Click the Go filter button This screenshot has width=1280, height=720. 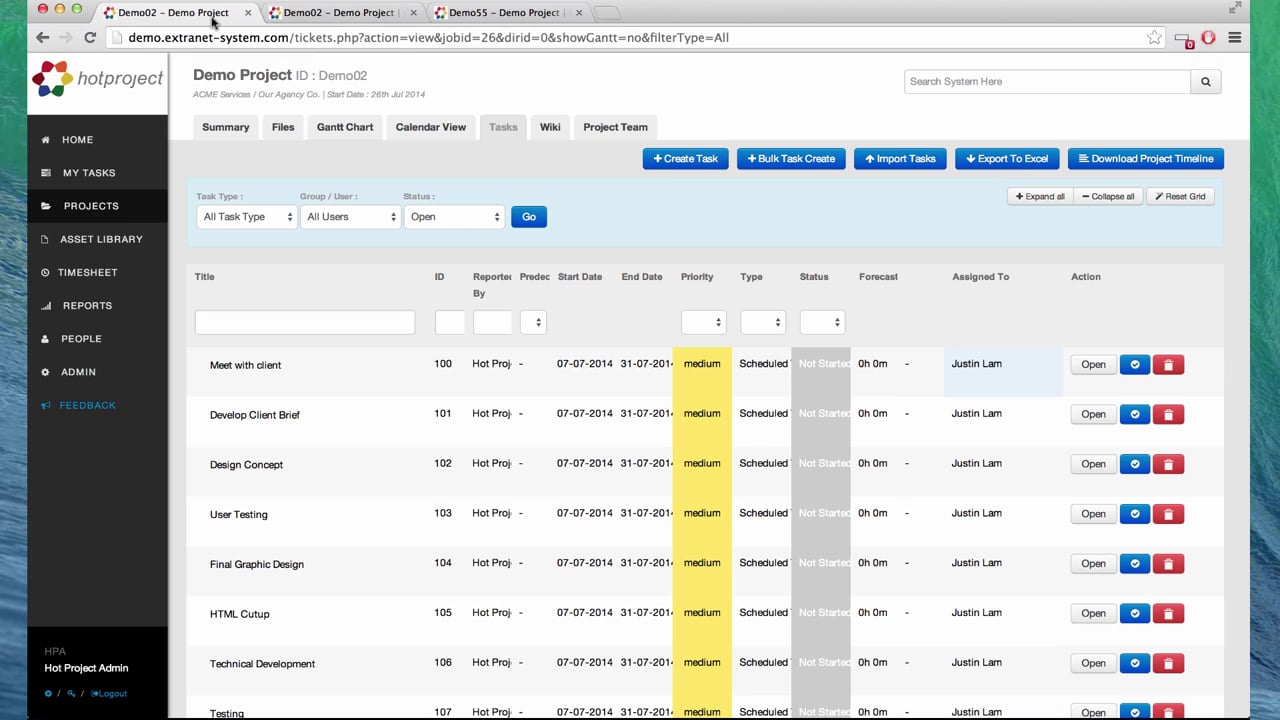(529, 217)
